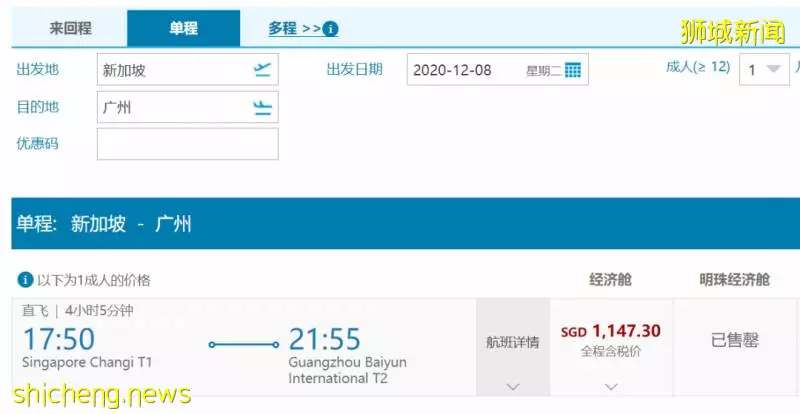
Task: Open the calendar icon in date field
Action: point(573,70)
